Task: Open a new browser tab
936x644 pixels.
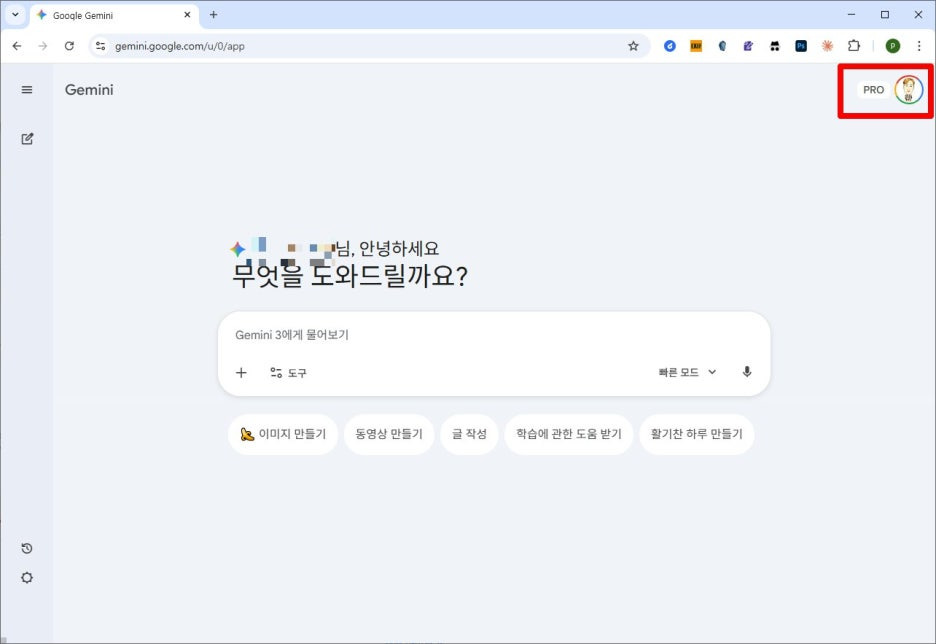Action: pyautogui.click(x=213, y=15)
